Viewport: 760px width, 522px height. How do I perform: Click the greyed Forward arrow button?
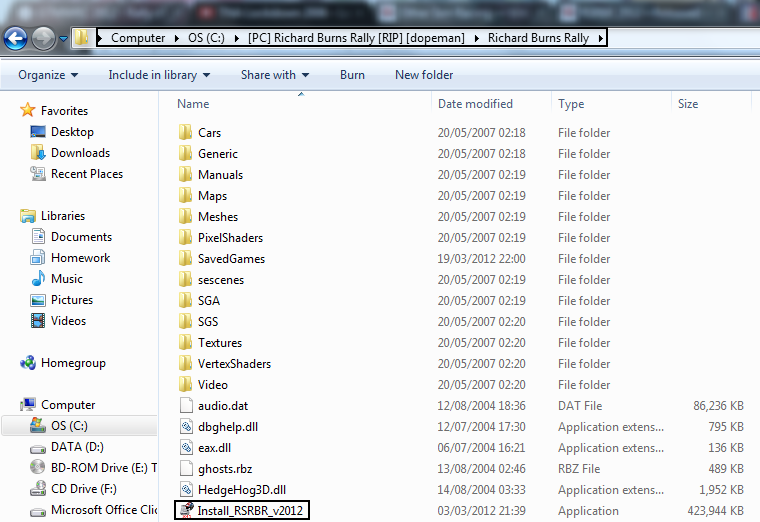click(x=44, y=38)
